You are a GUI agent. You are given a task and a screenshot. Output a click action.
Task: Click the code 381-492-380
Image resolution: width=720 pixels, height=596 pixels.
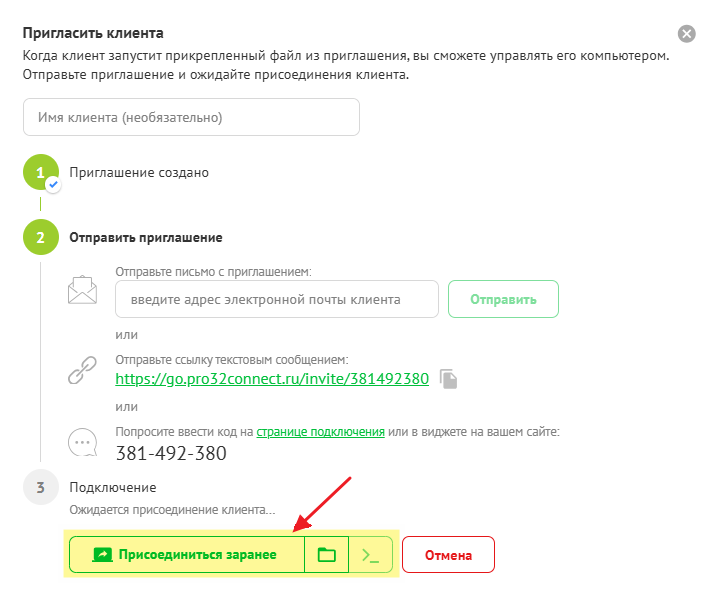point(170,454)
